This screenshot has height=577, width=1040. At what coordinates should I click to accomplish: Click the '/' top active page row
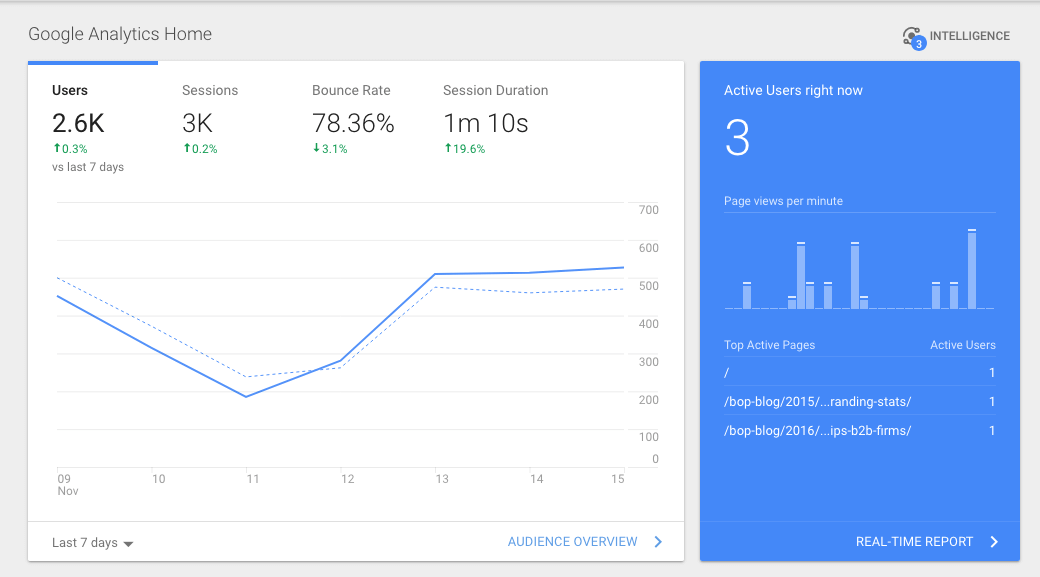click(x=860, y=373)
